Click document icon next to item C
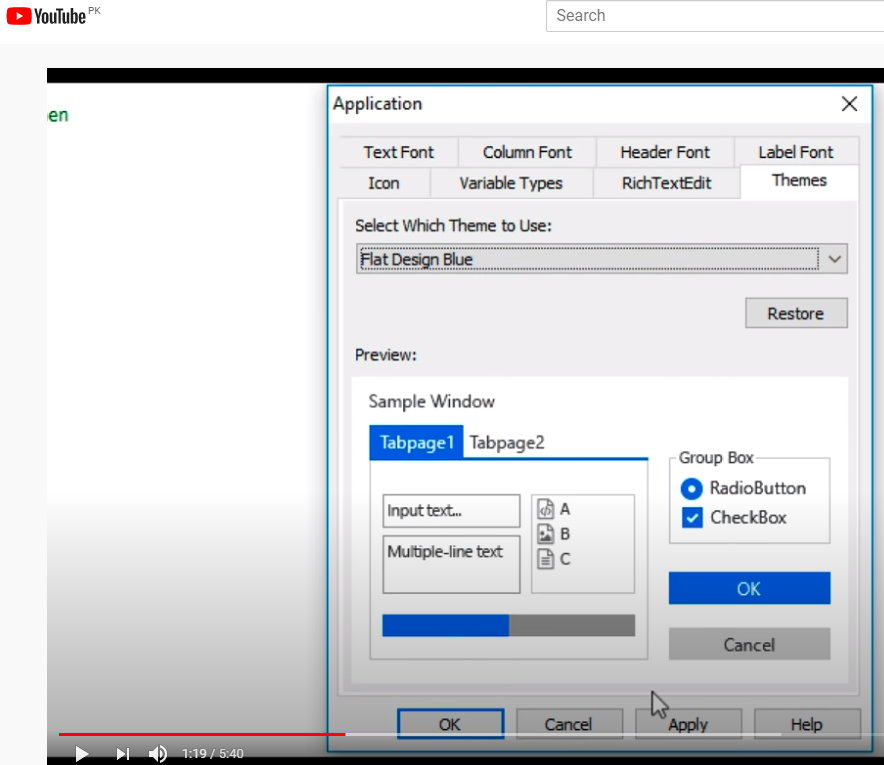884x765 pixels. coord(546,559)
